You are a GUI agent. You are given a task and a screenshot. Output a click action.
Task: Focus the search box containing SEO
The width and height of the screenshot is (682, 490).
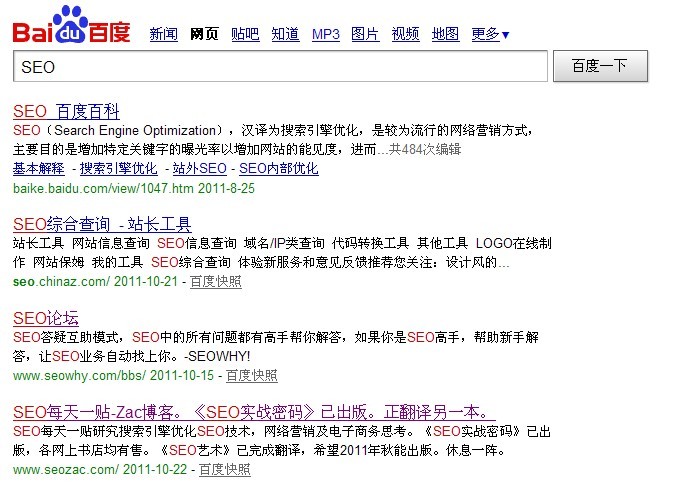280,66
